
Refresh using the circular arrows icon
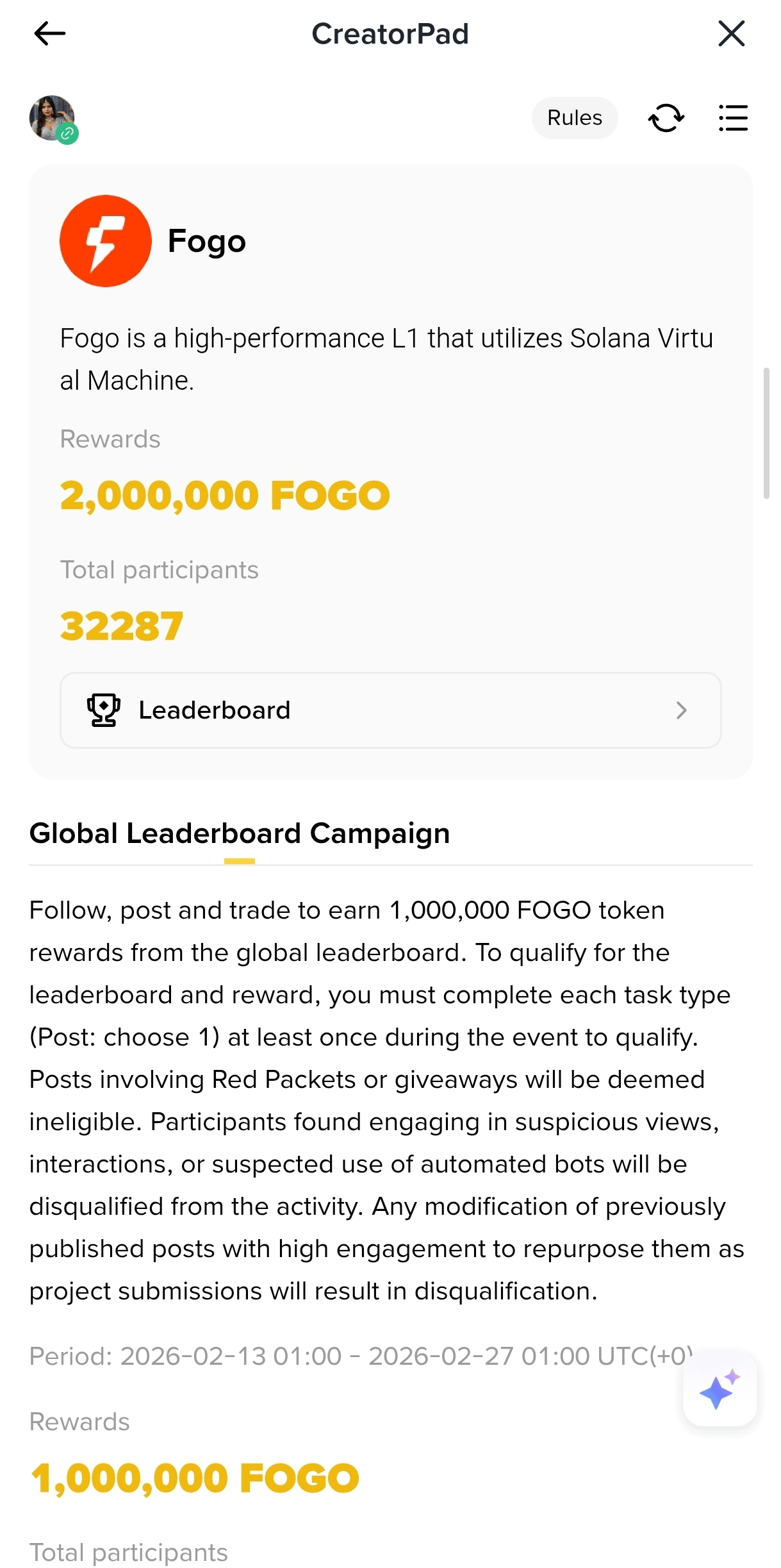tap(666, 118)
